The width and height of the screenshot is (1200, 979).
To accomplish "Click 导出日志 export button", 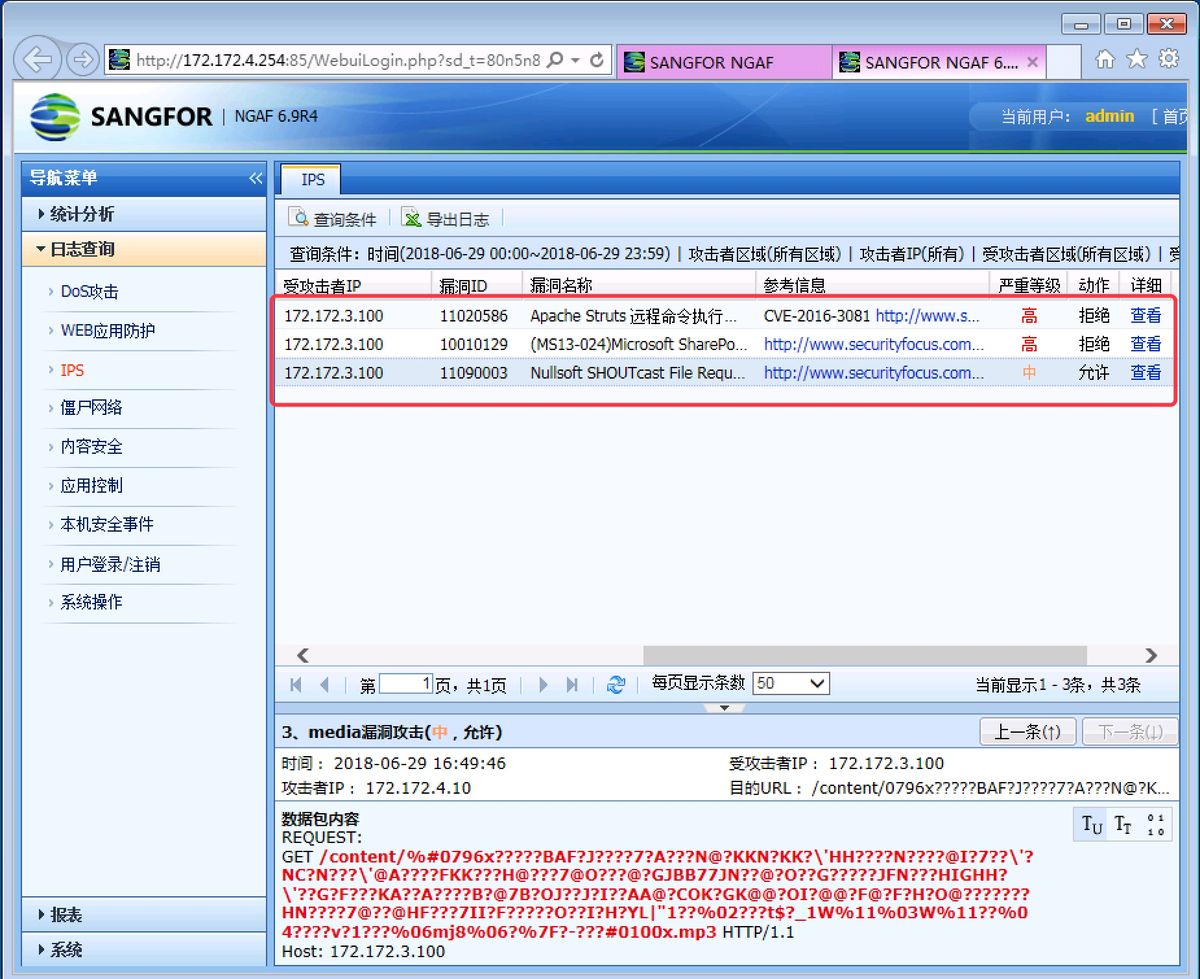I will click(x=447, y=218).
